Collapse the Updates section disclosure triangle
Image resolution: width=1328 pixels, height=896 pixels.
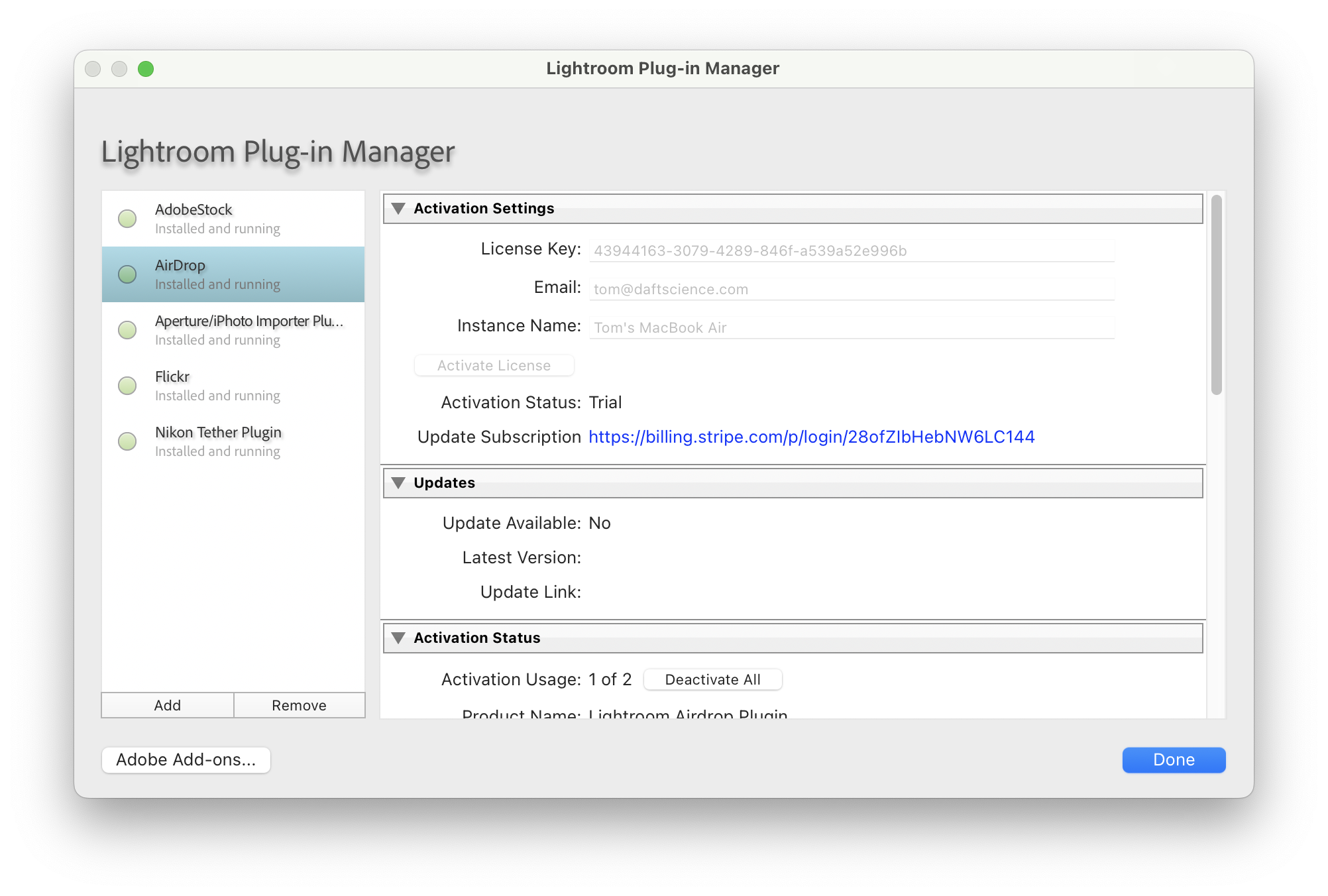398,483
